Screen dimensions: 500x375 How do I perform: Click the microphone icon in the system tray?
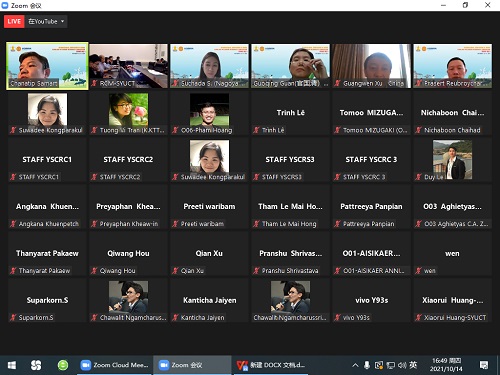coord(367,365)
